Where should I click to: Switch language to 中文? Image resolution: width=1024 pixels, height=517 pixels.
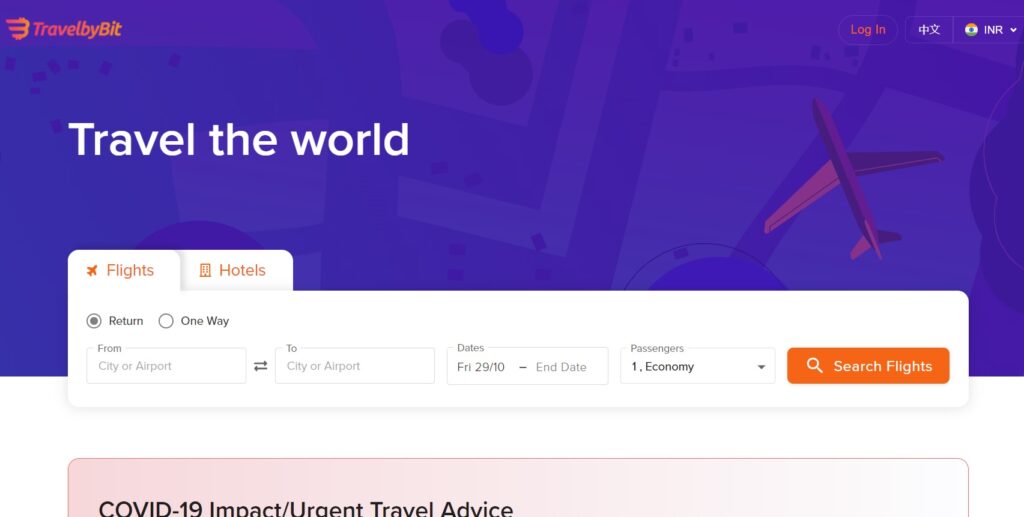(x=929, y=29)
